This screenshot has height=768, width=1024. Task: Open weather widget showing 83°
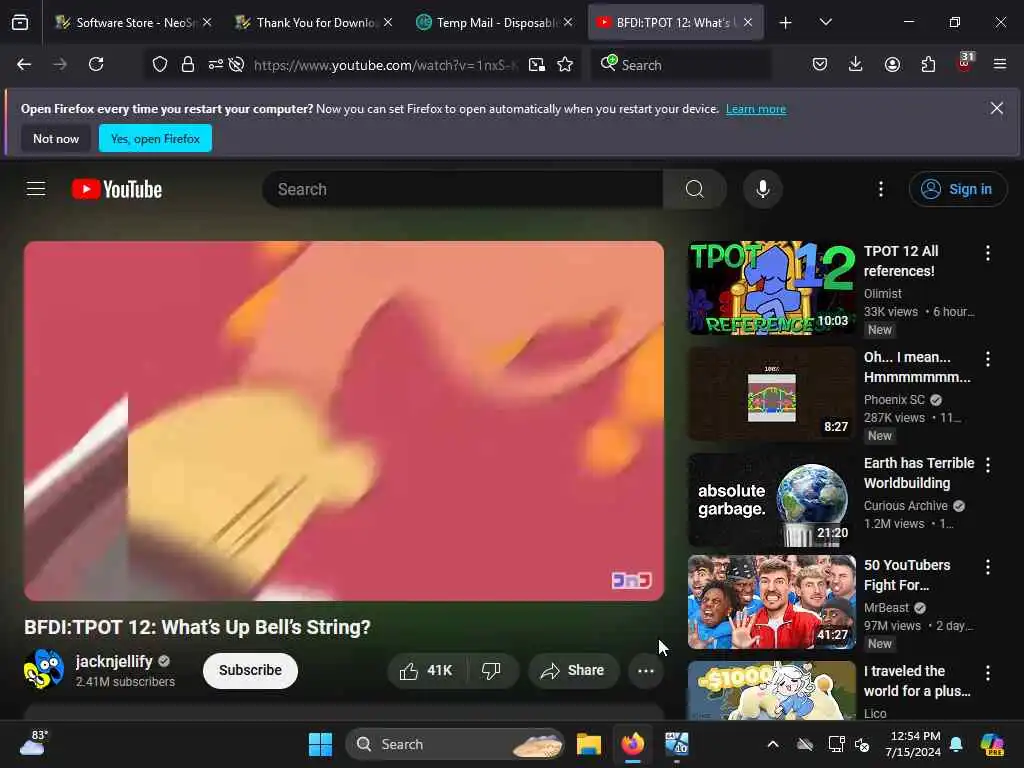(x=33, y=743)
